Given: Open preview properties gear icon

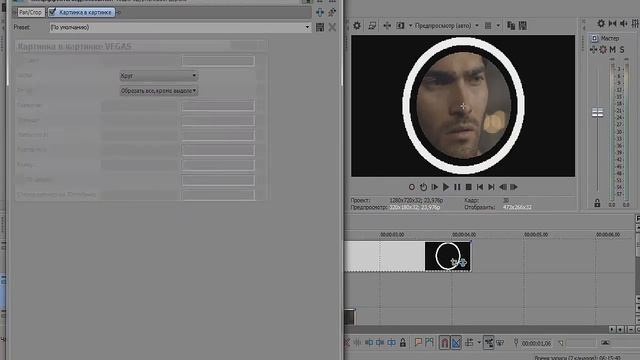Looking at the screenshot, I should [x=357, y=26].
